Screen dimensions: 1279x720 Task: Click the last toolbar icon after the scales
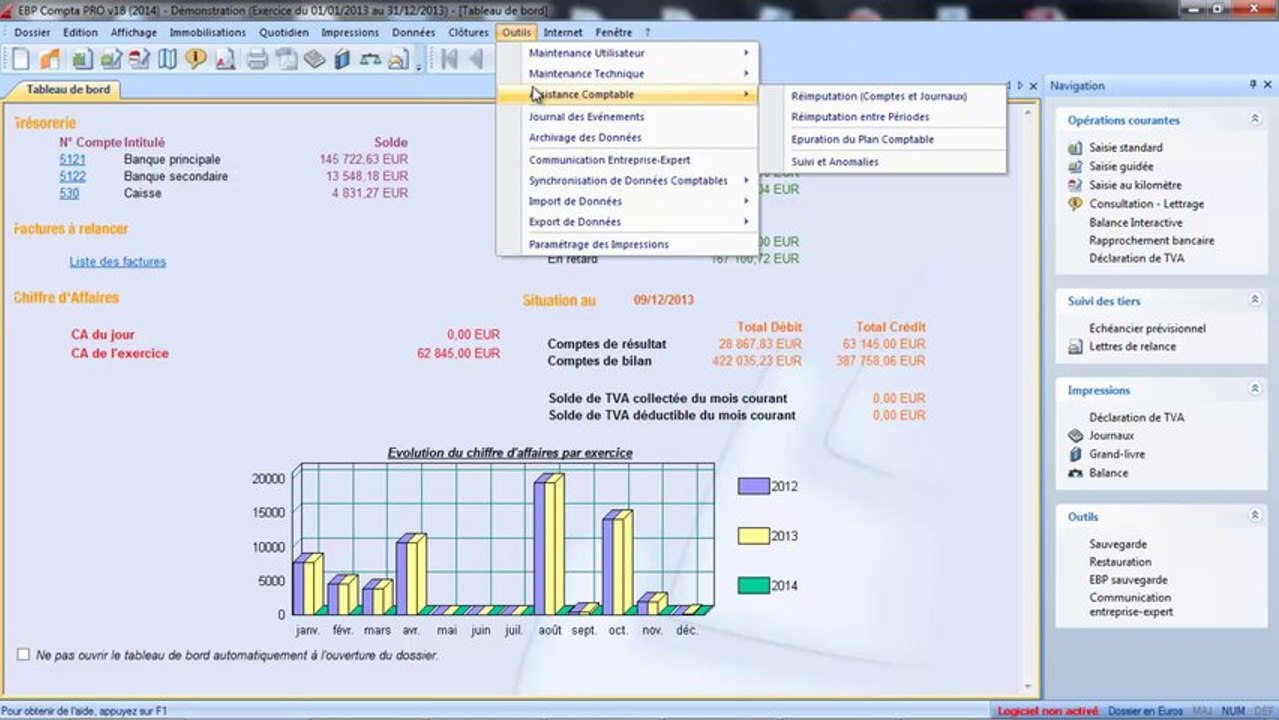tap(399, 59)
